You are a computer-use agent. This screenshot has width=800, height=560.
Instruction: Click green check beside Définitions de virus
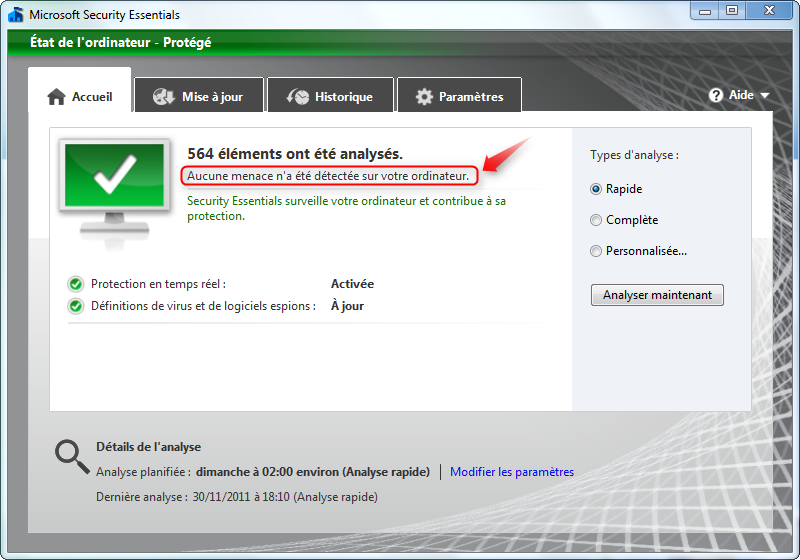(x=76, y=306)
